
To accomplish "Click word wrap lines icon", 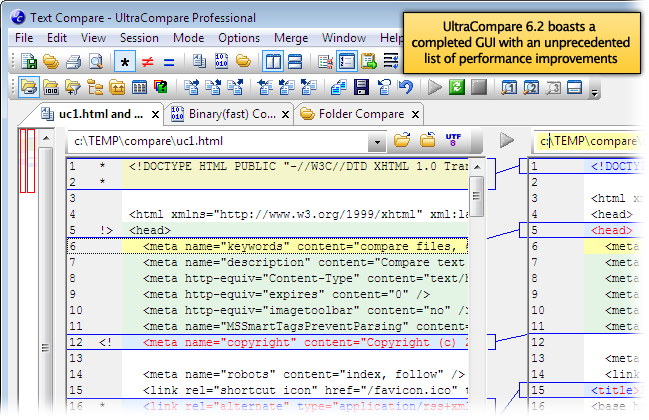I will 391,62.
